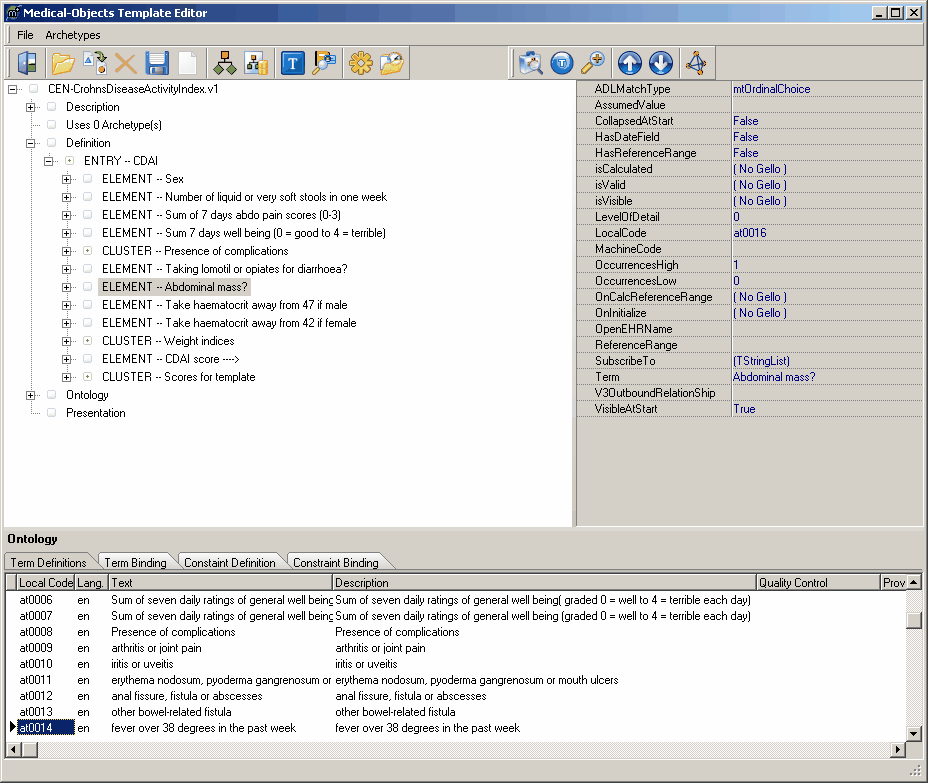This screenshot has width=928, height=783.
Task: Toggle checkbox next to Ontology tree node
Action: coord(51,395)
